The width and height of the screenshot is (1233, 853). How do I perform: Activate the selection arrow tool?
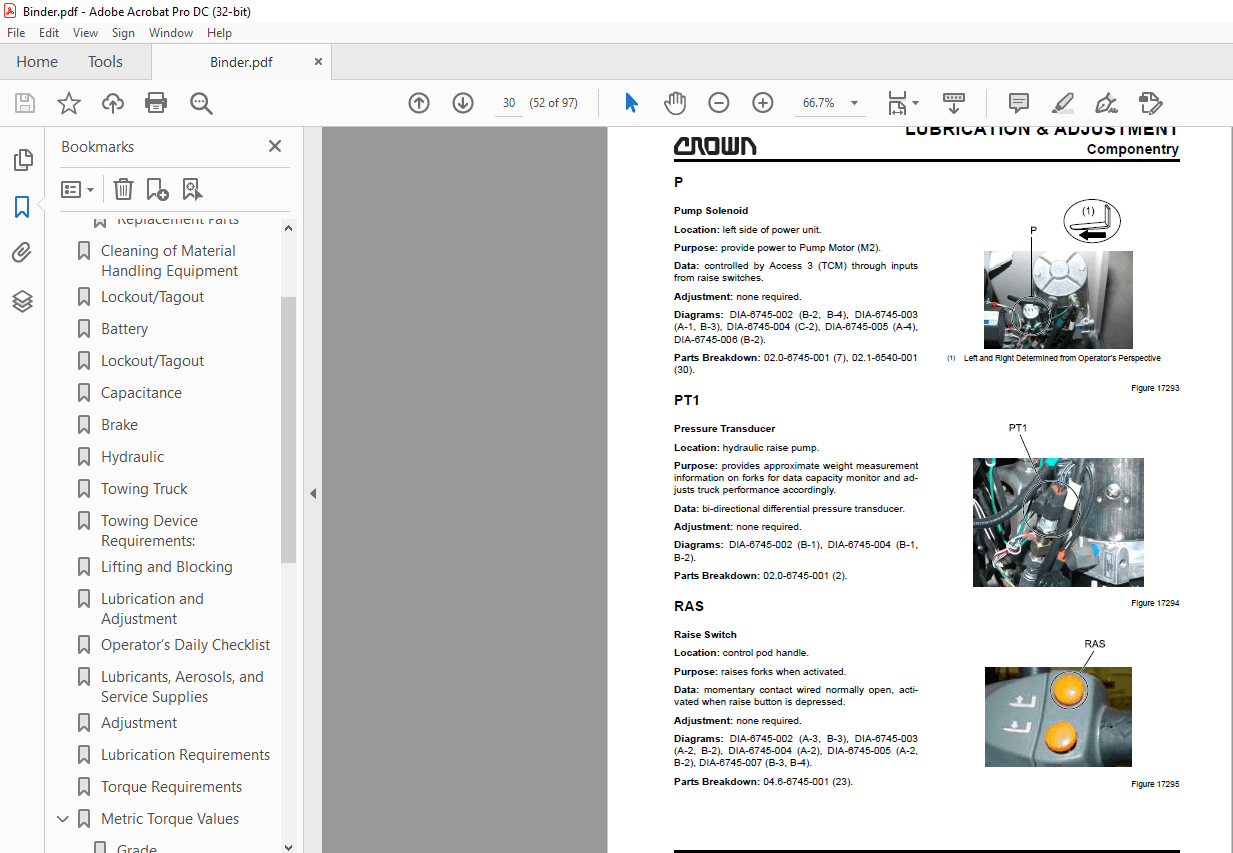[631, 103]
